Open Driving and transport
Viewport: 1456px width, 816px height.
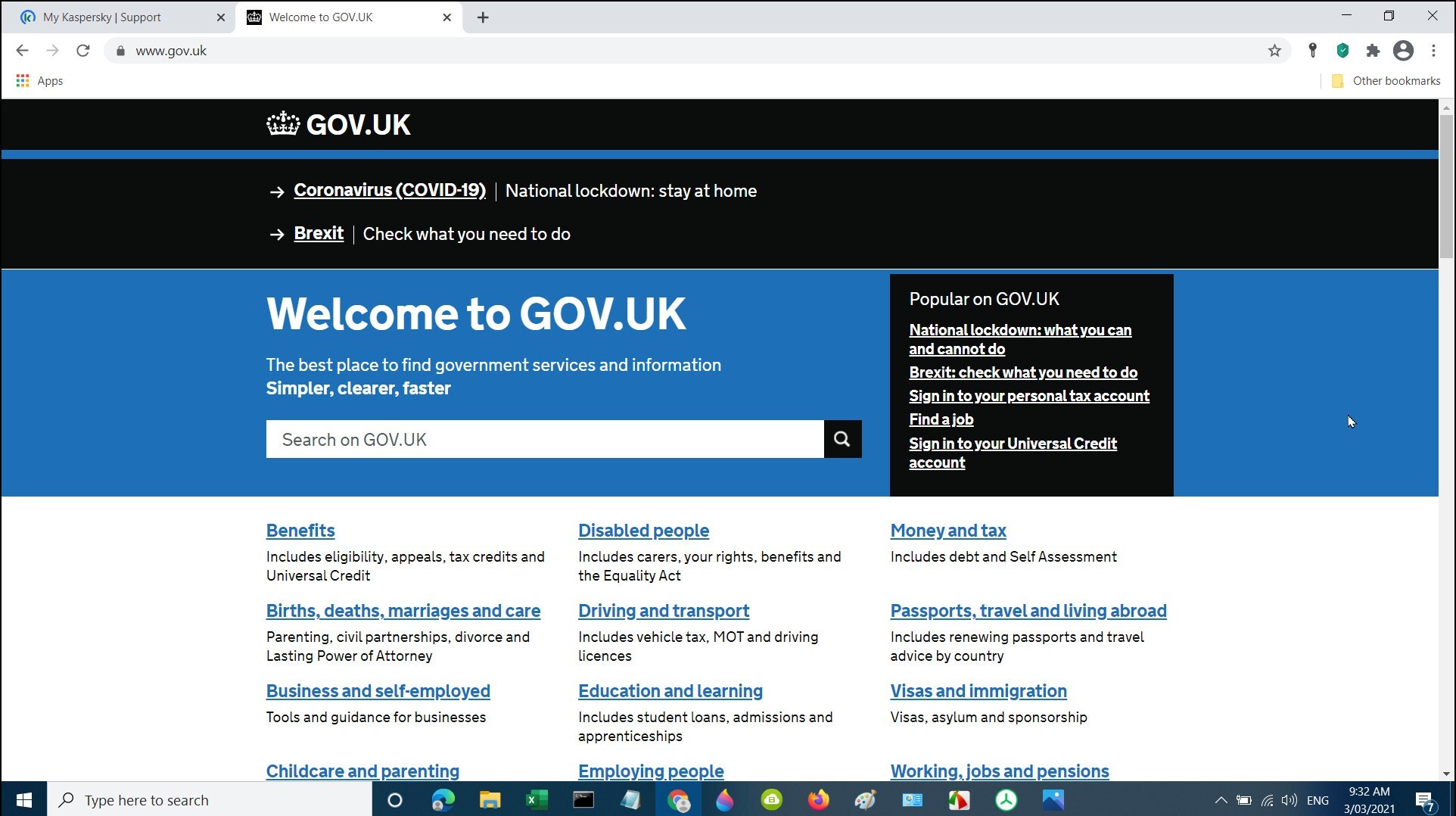(664, 611)
